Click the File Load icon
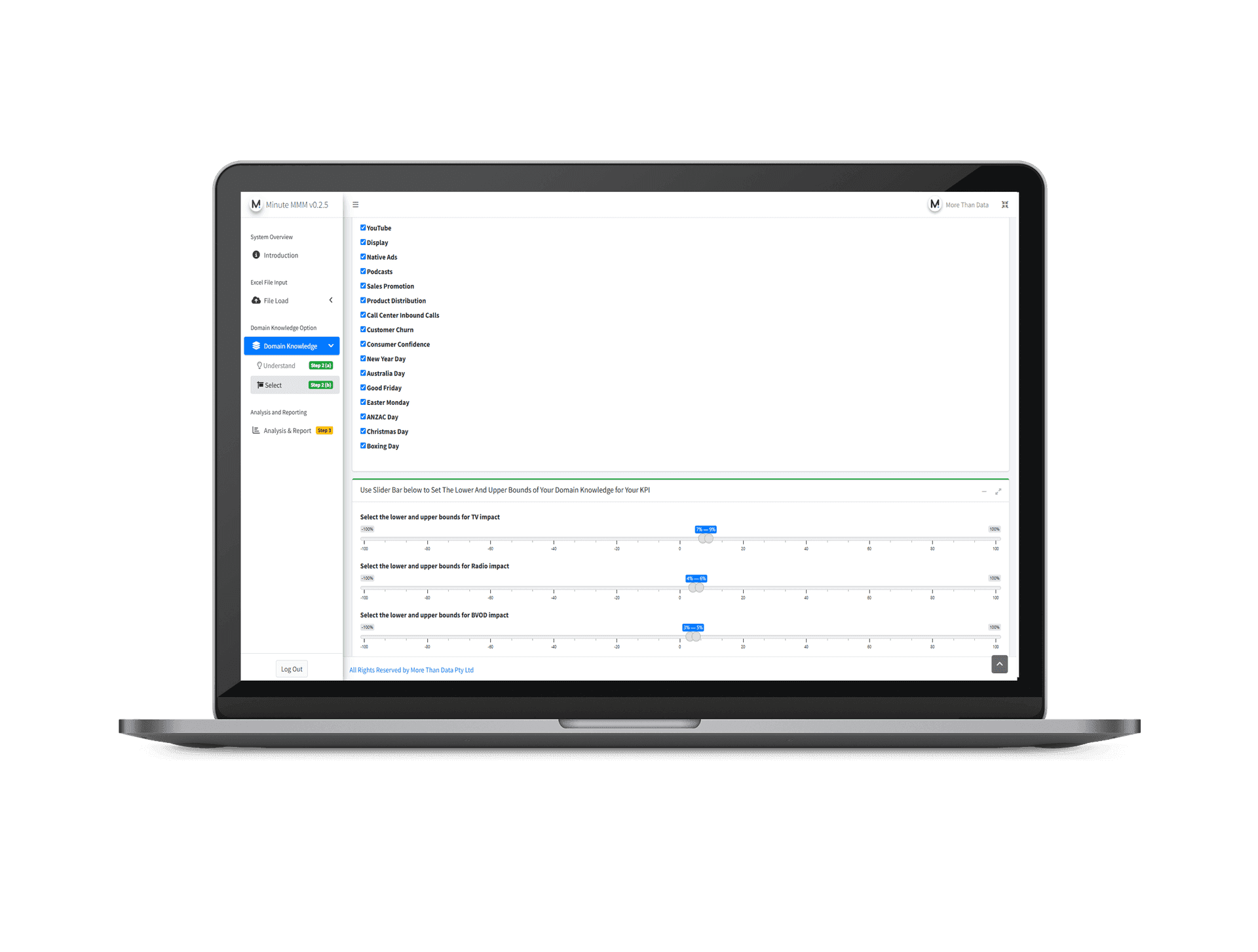 click(257, 300)
